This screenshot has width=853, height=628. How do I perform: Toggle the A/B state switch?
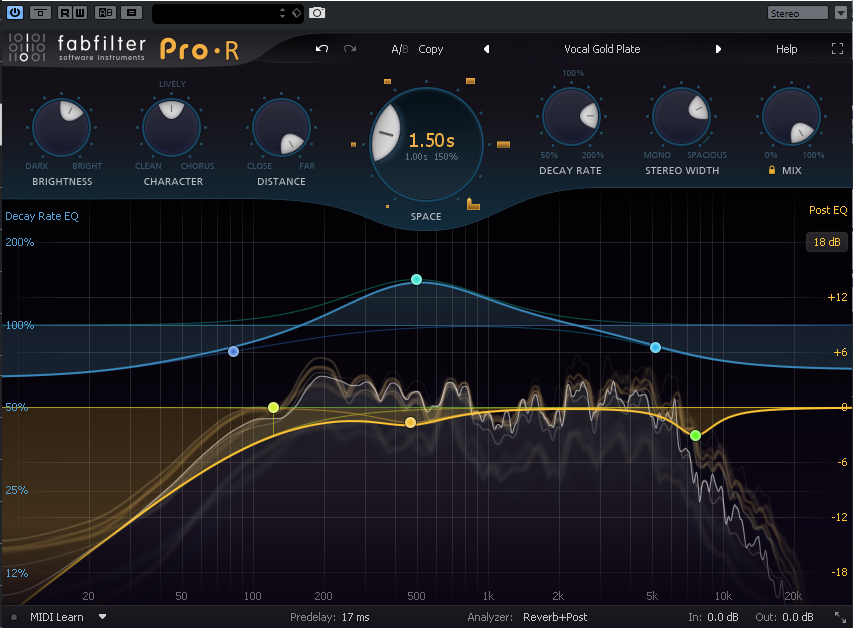[x=399, y=49]
